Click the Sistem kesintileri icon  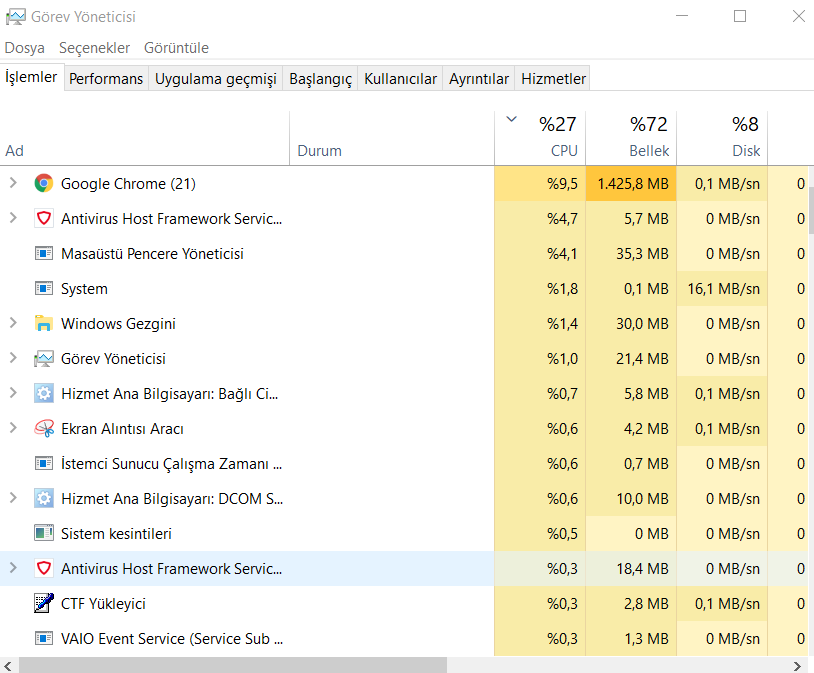44,533
